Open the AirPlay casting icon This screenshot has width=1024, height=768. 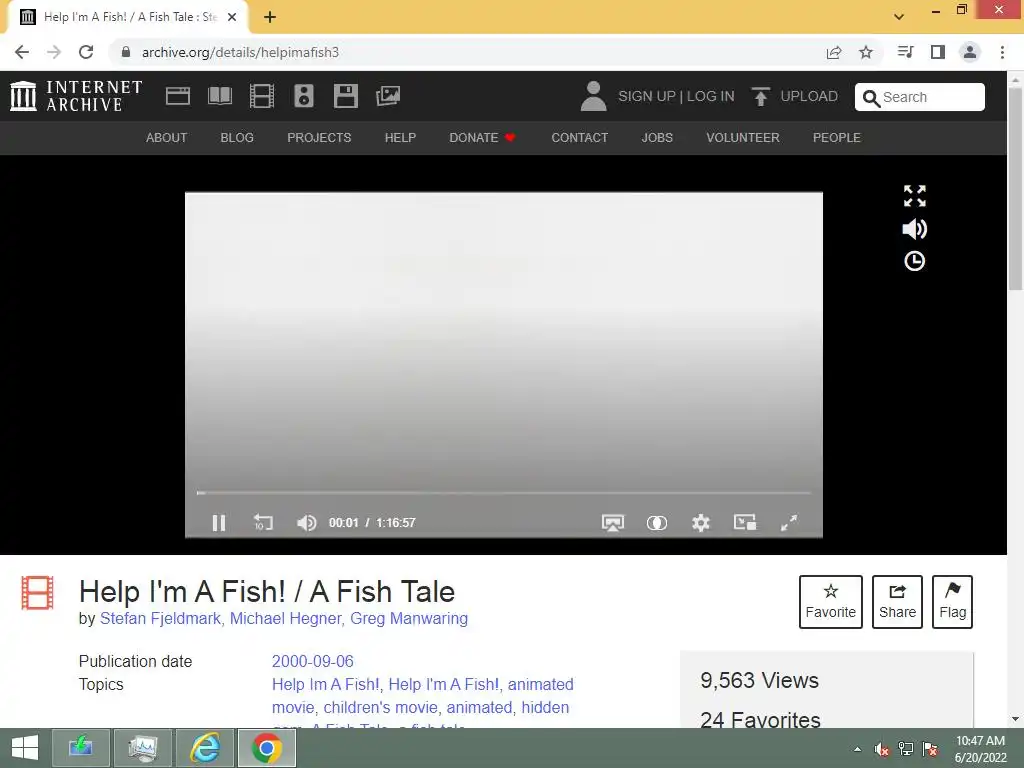point(613,523)
